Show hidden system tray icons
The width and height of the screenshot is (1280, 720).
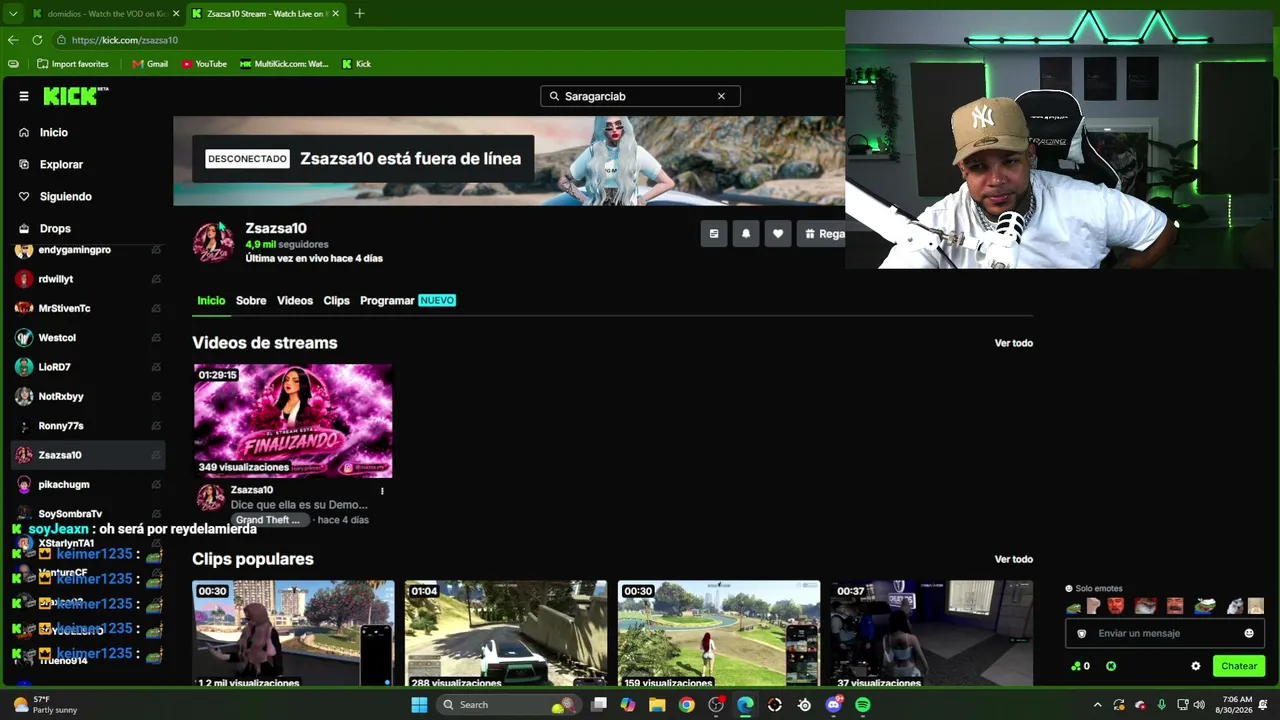1097,705
